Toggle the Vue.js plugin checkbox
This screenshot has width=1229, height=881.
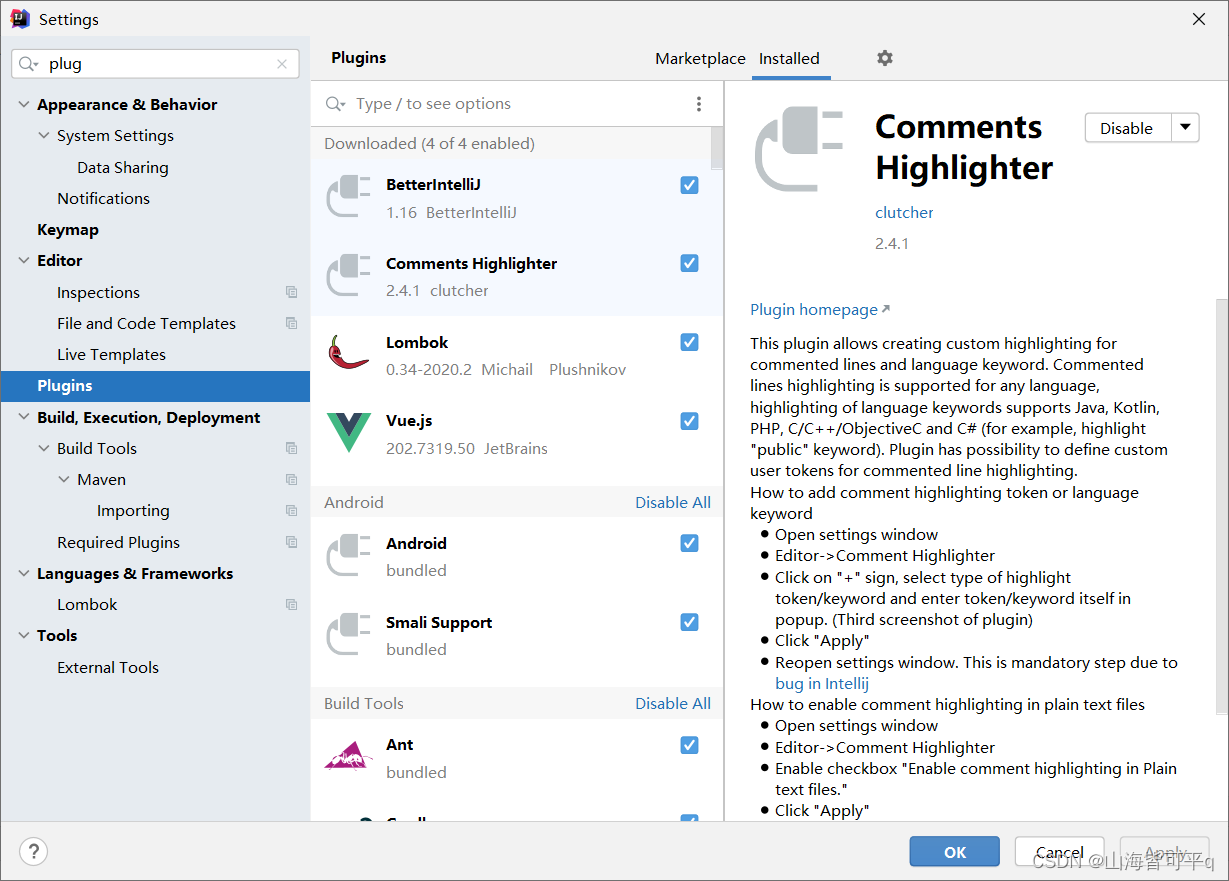[689, 421]
